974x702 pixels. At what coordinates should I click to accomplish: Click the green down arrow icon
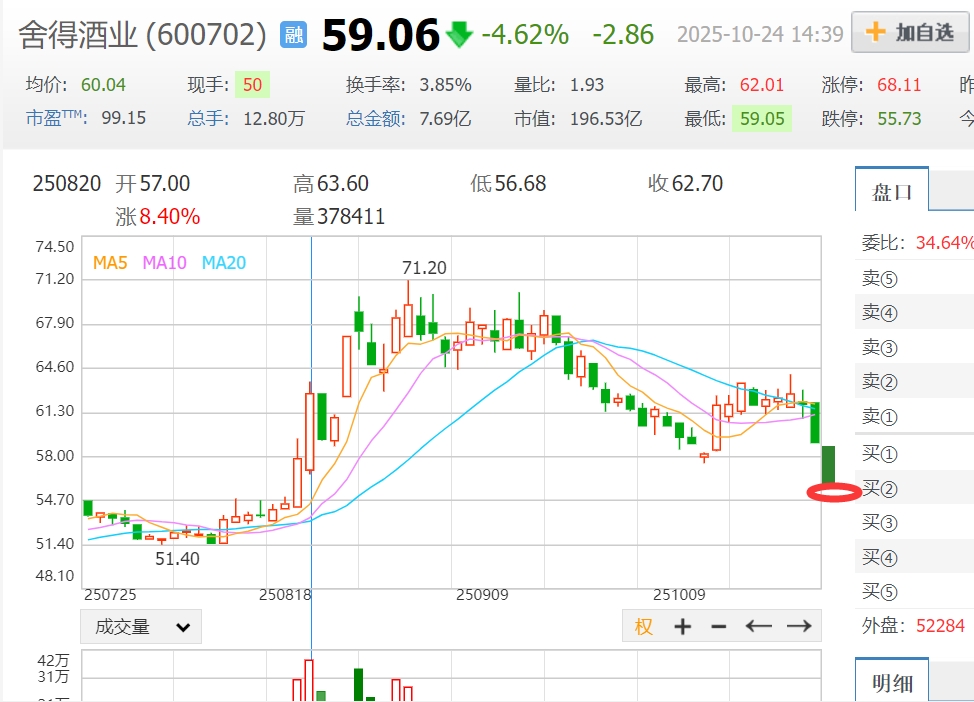459,34
